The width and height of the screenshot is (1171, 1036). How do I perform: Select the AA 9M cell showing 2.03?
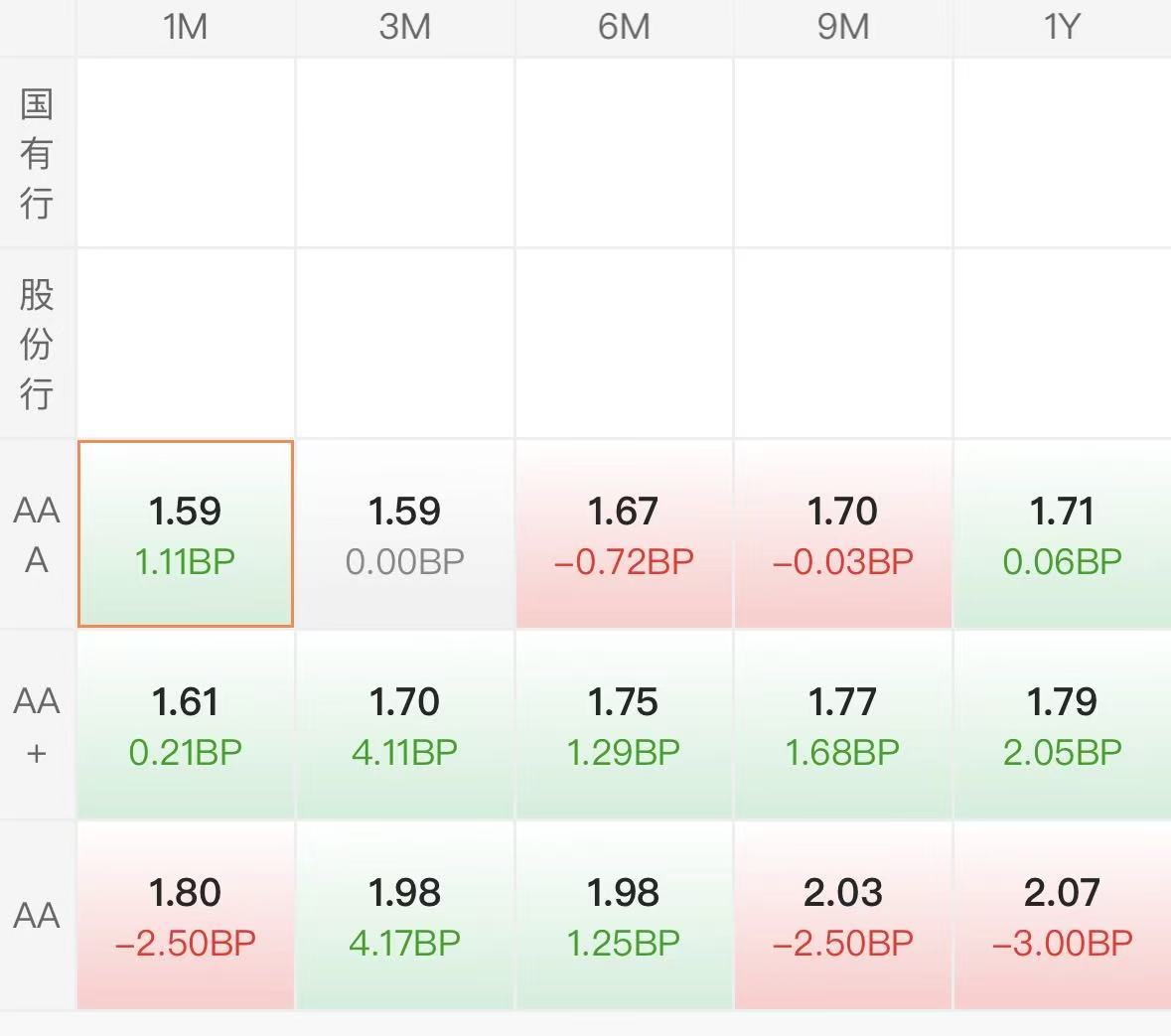pos(843,916)
